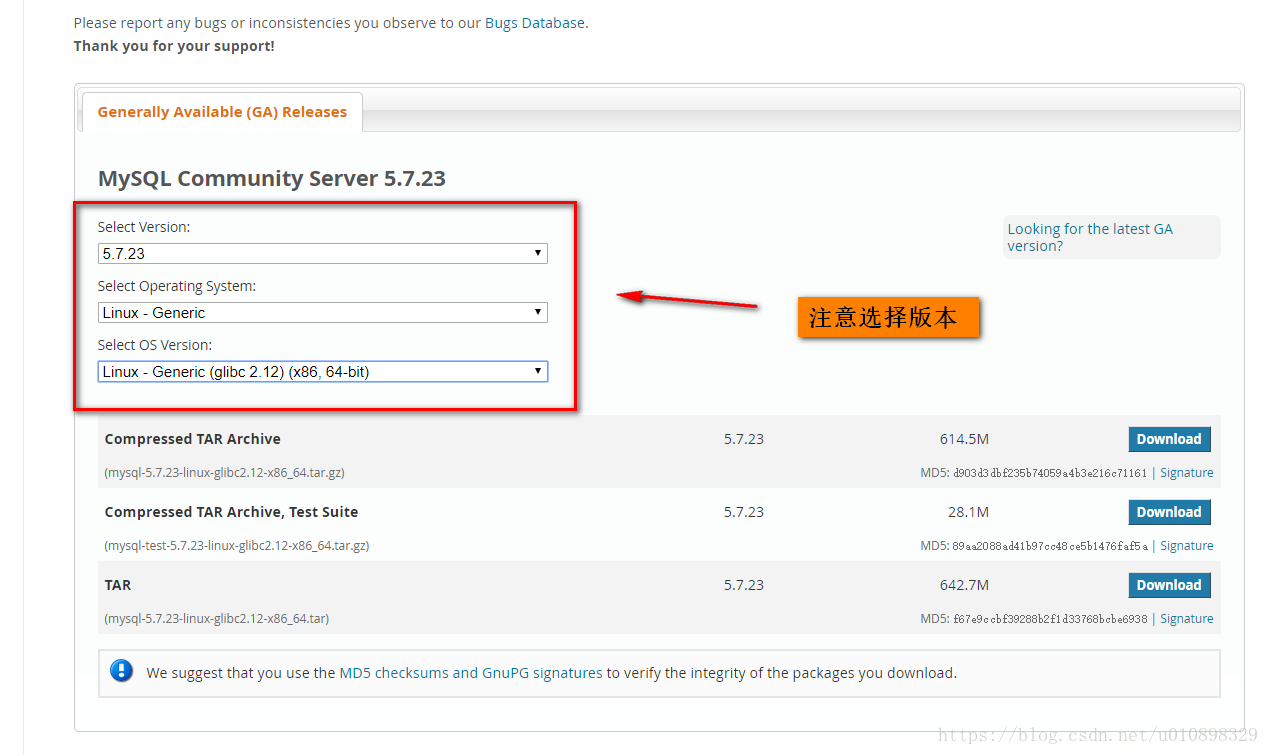Click the 642.7M file size value
Screen dimensions: 1269x755
click(x=964, y=585)
